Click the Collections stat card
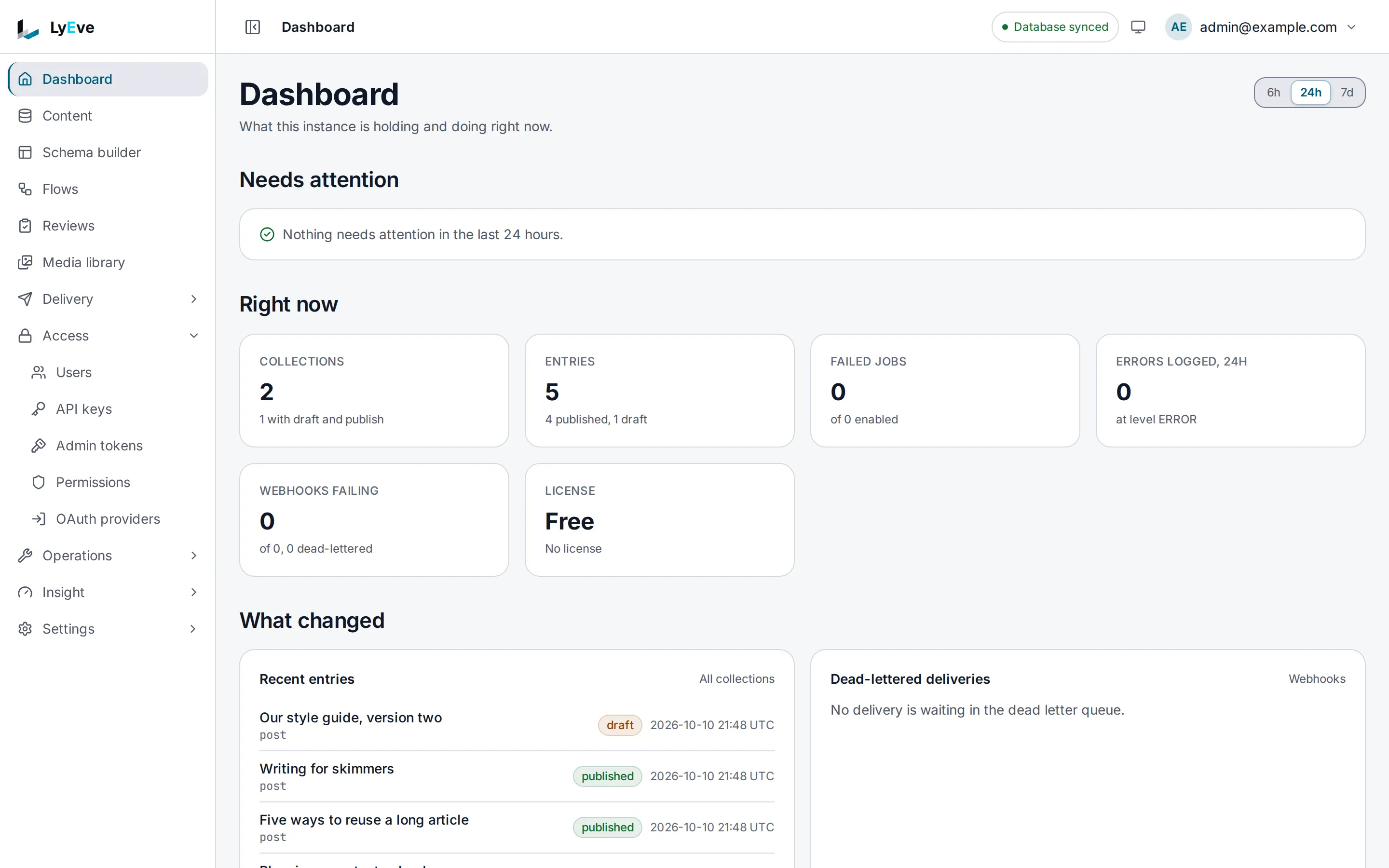Screen dimensions: 1389x868 374,391
